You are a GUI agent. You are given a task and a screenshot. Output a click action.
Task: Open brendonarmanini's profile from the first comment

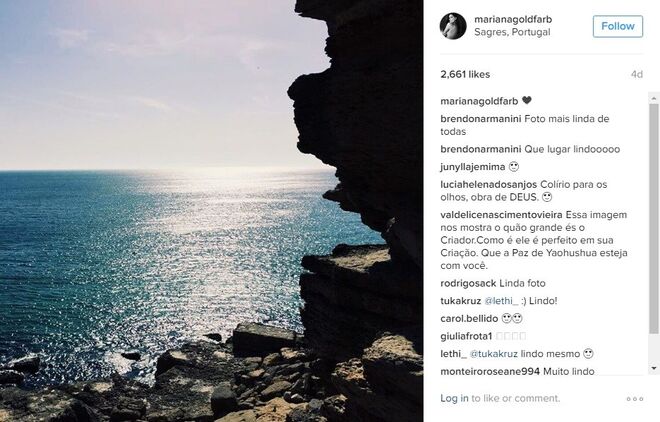point(479,119)
